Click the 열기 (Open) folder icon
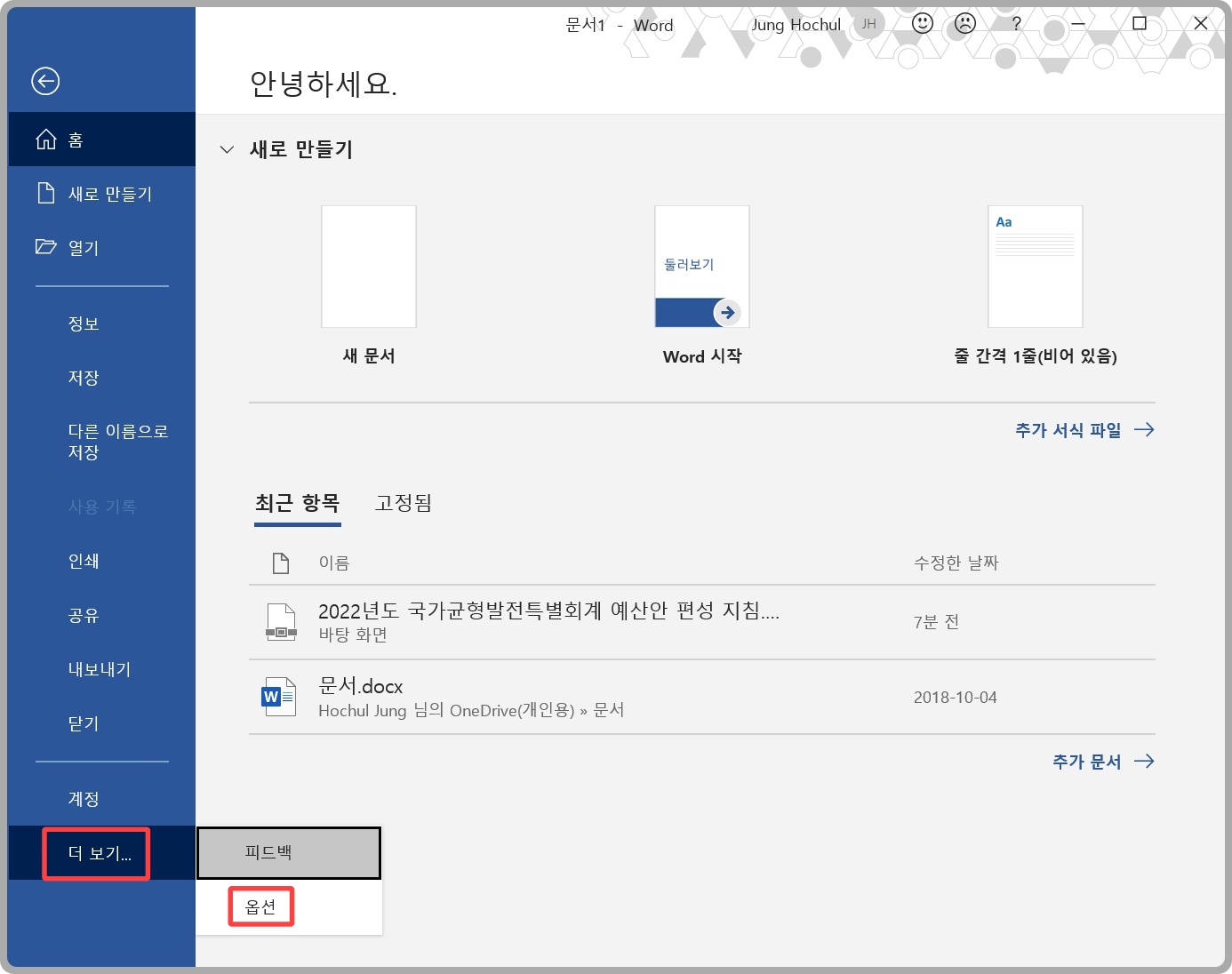 coord(46,248)
